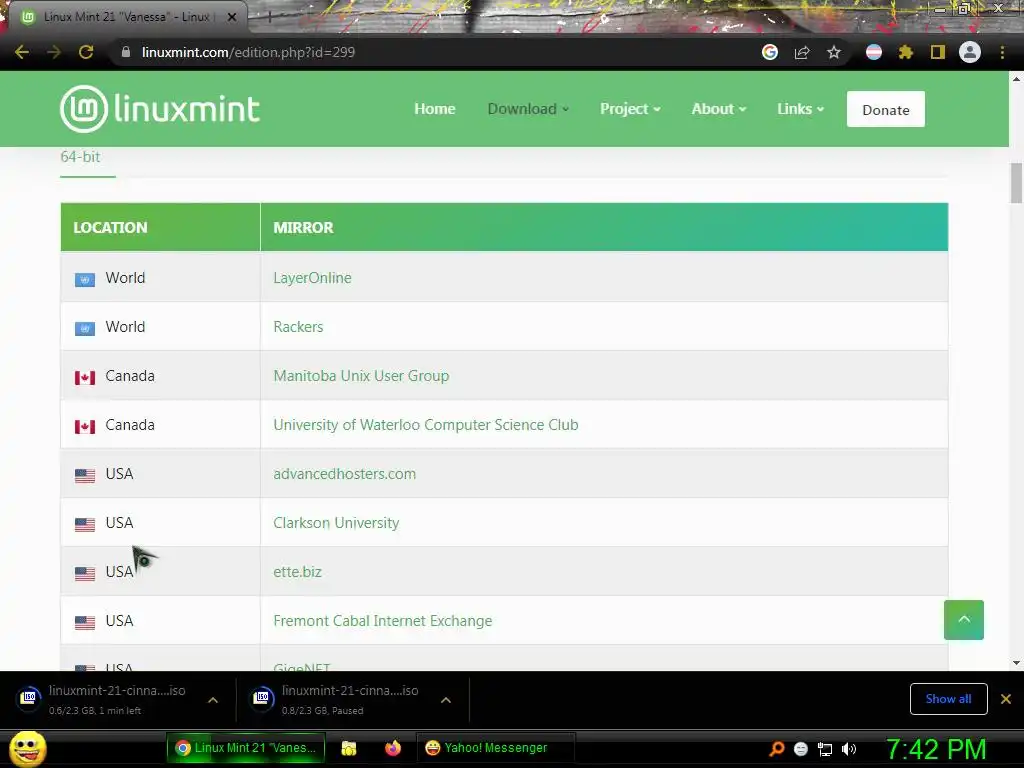Select the 64-bit tab
This screenshot has height=768, width=1024.
pyautogui.click(x=80, y=157)
